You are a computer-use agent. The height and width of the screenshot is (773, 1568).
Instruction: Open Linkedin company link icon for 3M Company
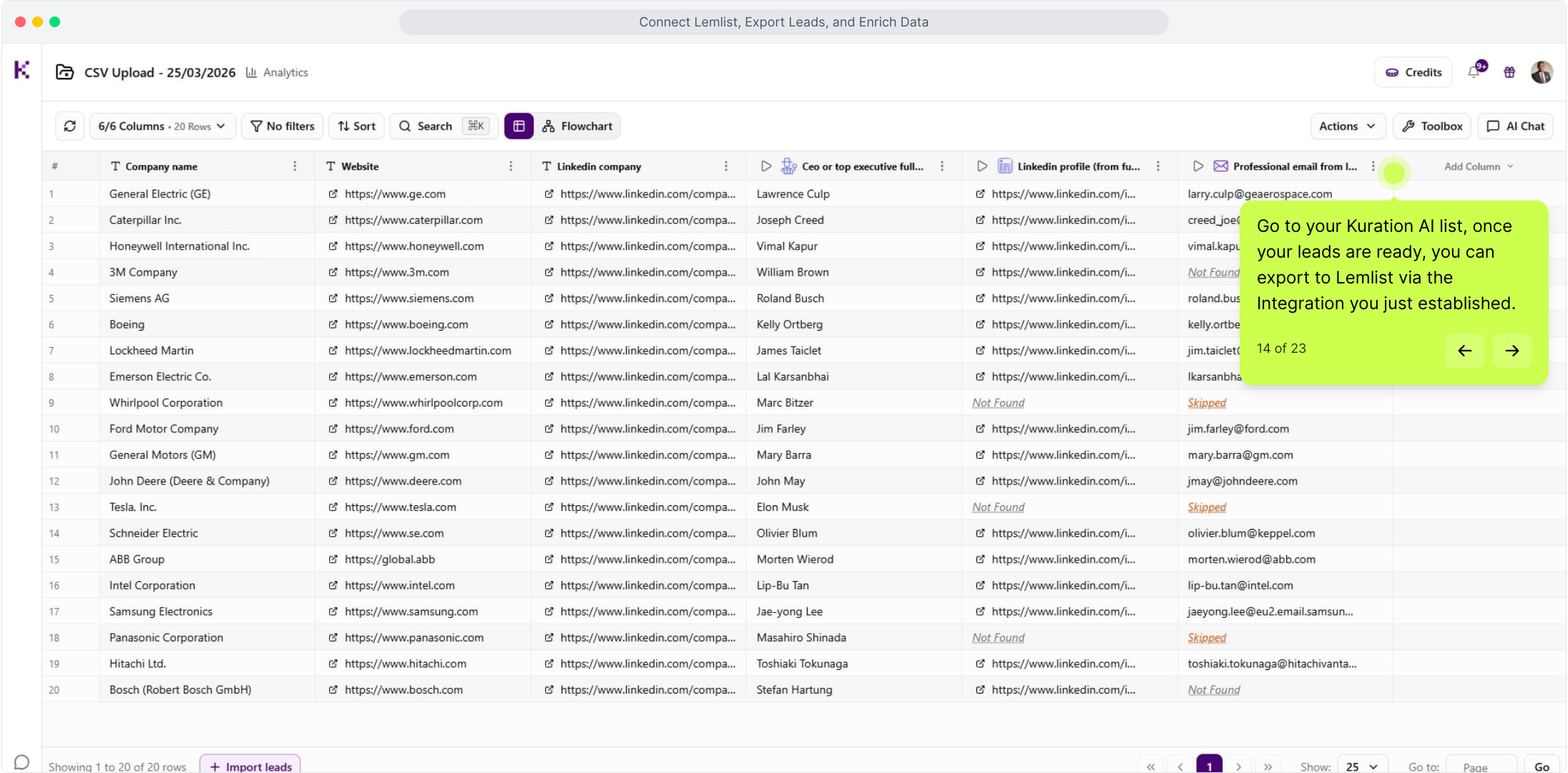click(x=549, y=272)
